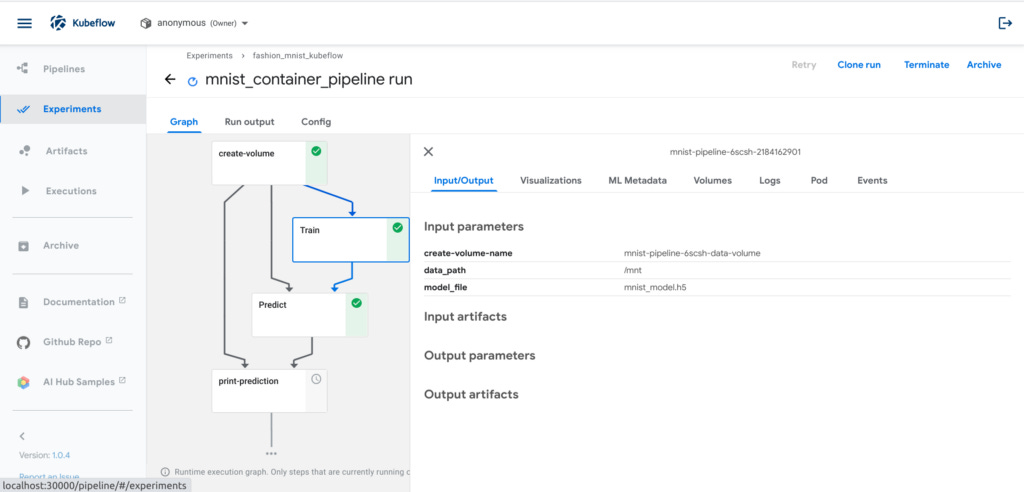Click the running status refresh icon
This screenshot has width=1024, height=492.
[x=192, y=82]
